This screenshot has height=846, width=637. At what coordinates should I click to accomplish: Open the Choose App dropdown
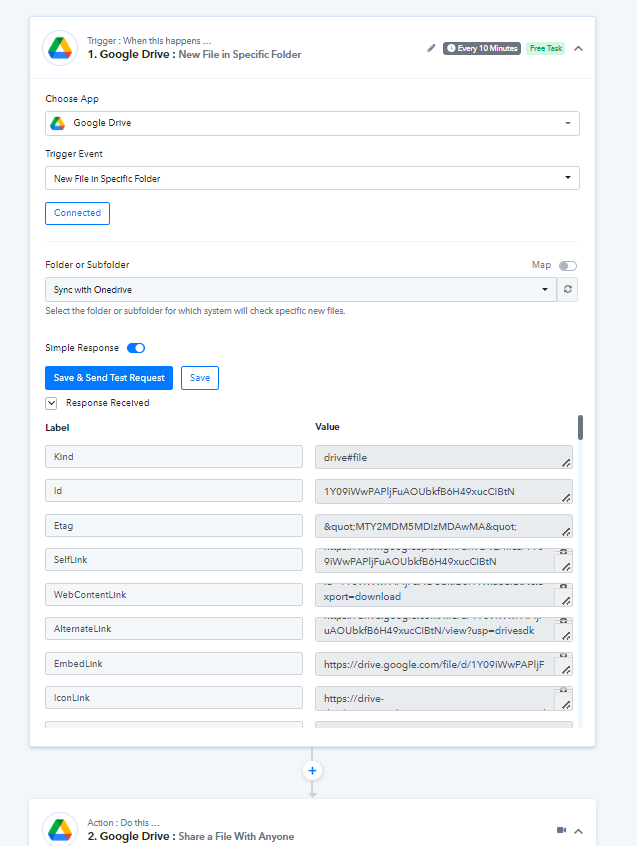312,124
